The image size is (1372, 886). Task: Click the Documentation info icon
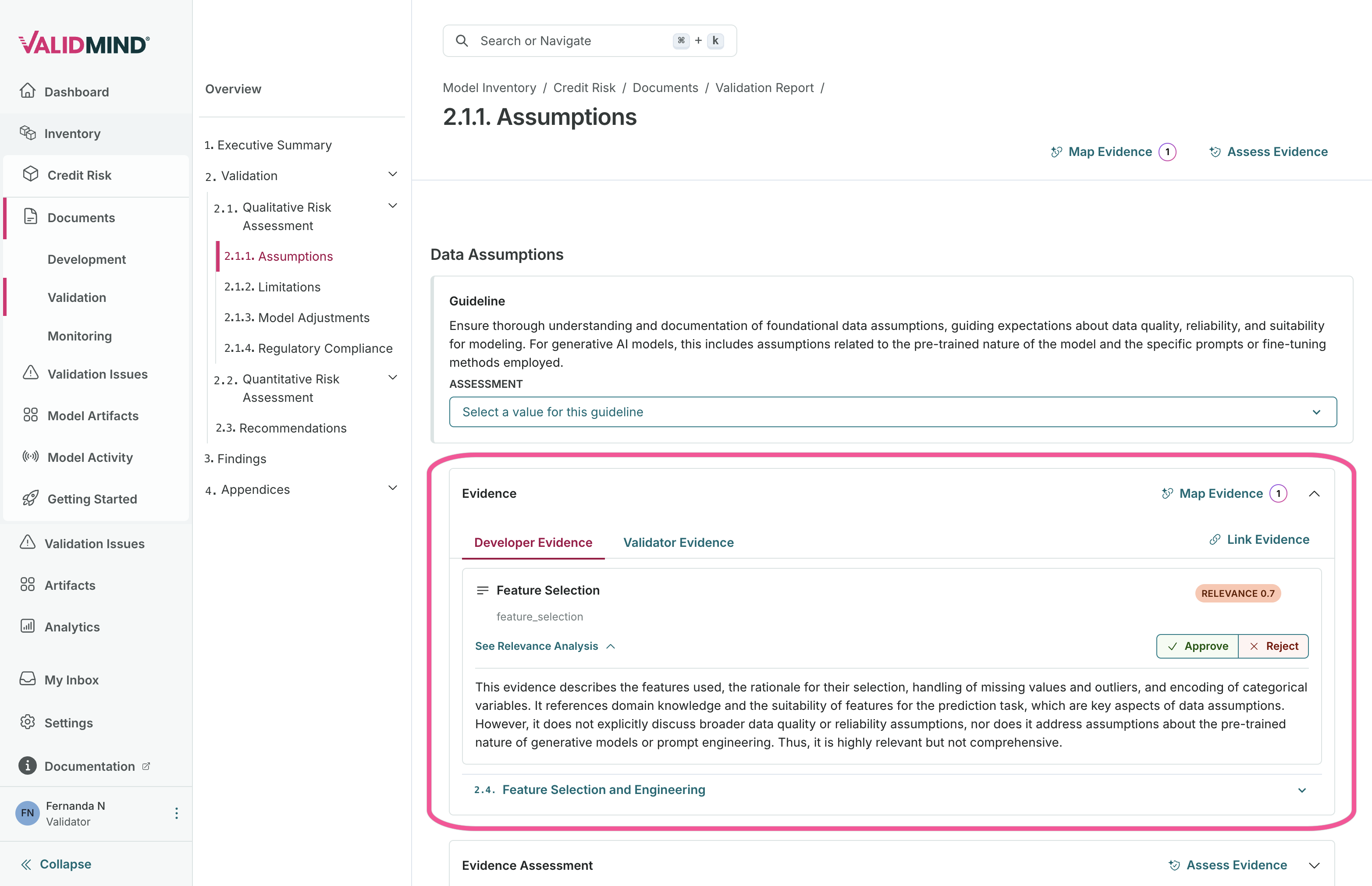(x=28, y=766)
